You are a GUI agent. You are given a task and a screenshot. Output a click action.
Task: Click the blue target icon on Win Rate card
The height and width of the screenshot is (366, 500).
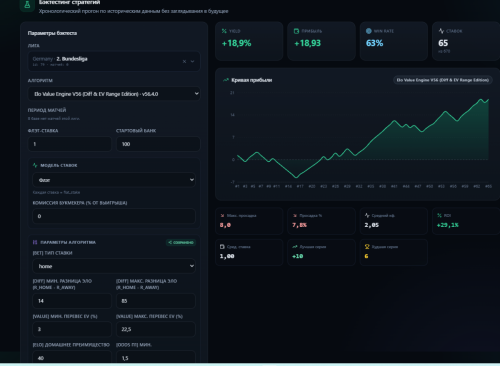click(369, 31)
